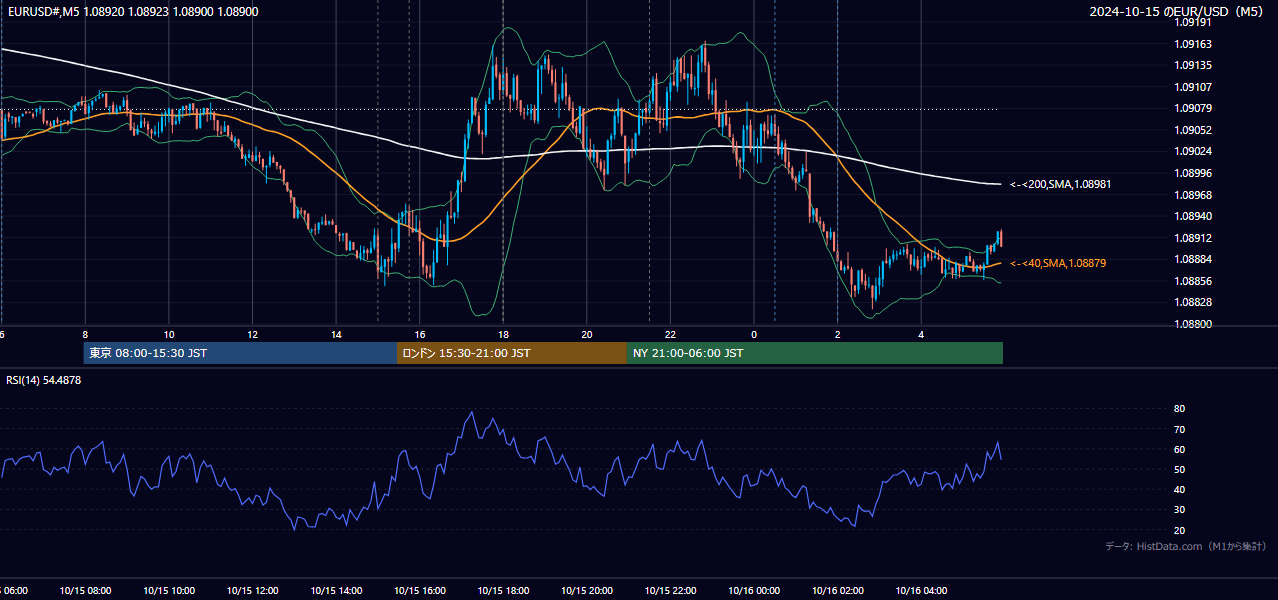Select hour label 16 on price chart axis
The width and height of the screenshot is (1278, 600).
point(420,334)
